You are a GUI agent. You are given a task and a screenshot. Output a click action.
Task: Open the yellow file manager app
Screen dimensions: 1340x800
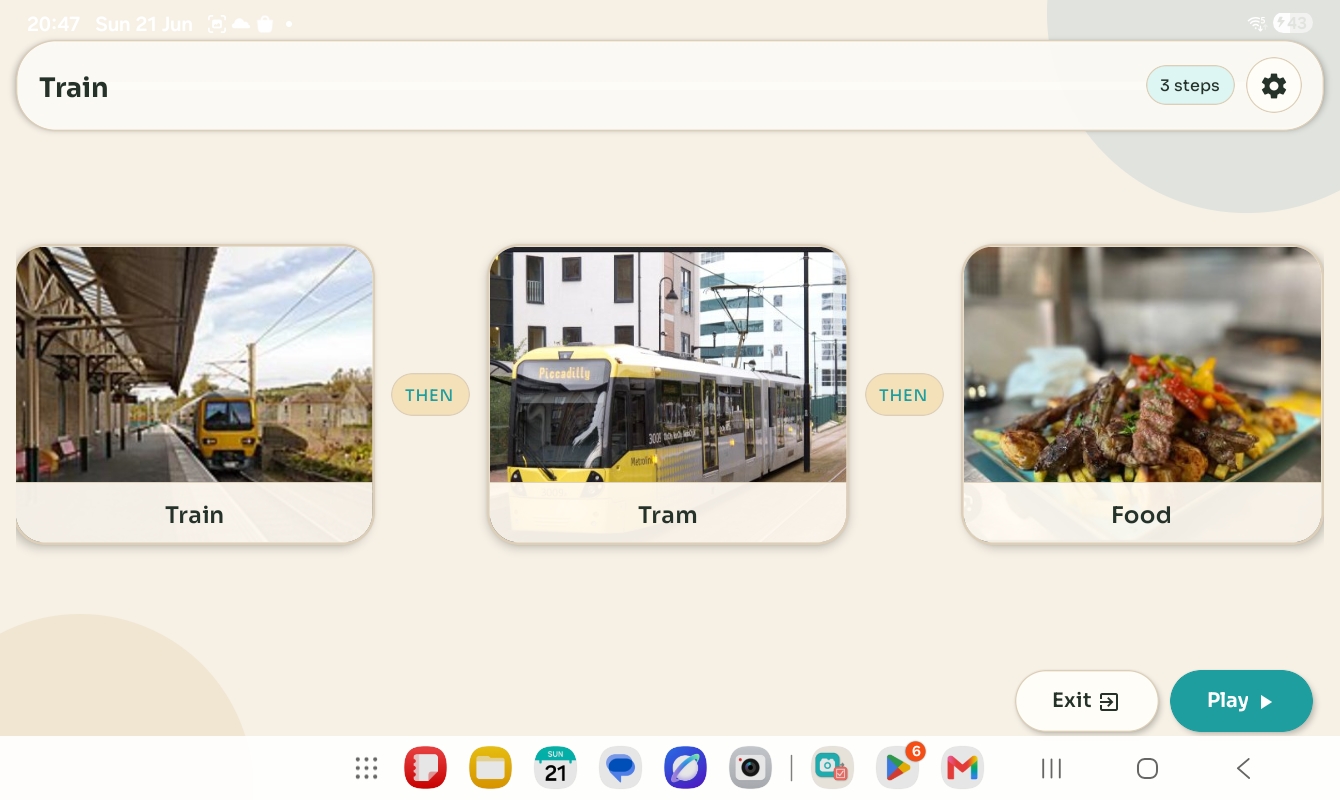490,768
